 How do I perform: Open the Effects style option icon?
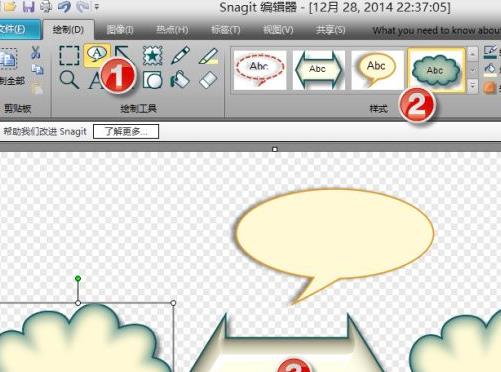pyautogui.click(x=490, y=88)
